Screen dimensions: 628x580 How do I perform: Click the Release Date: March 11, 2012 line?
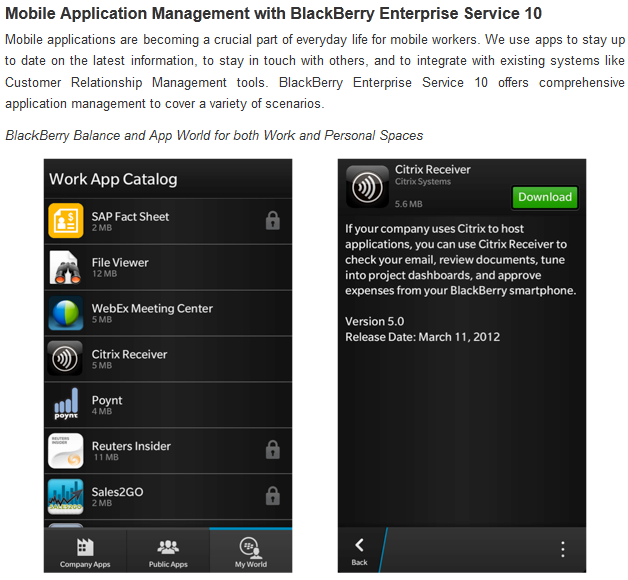423,337
